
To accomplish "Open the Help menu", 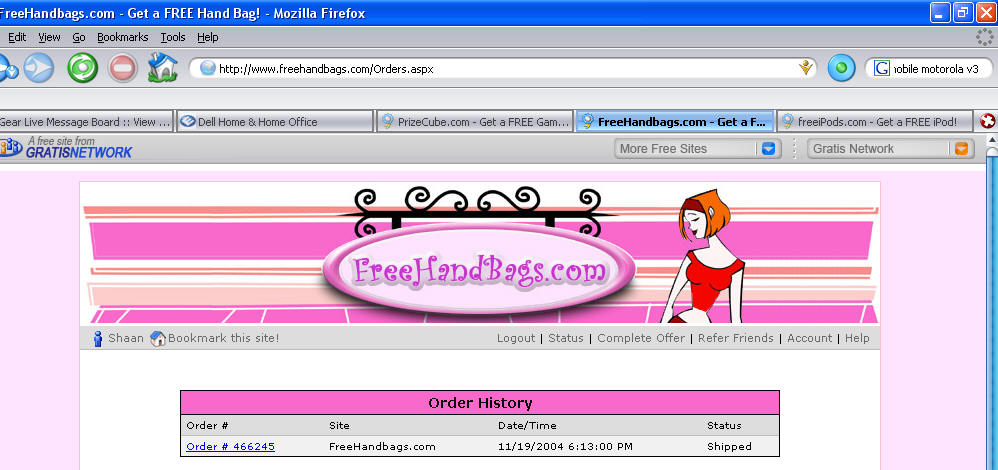I will [207, 38].
